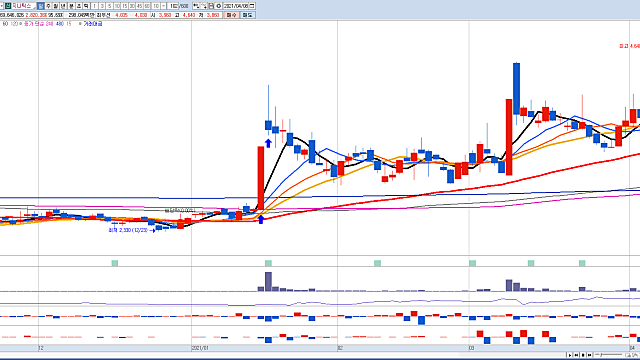640x360 pixels.
Task: Click the blue 매도 (sell) button
Action: click(x=247, y=15)
